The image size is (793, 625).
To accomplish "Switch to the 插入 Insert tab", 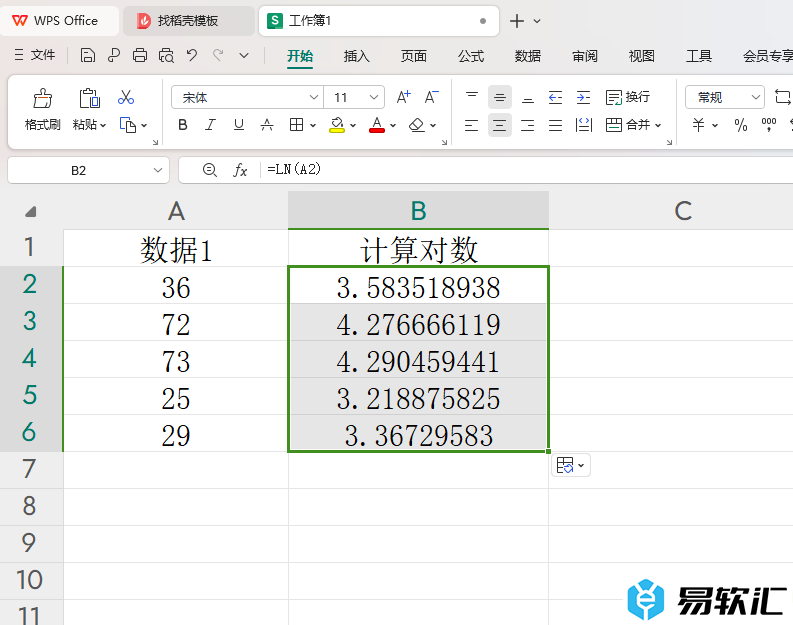I will click(357, 56).
